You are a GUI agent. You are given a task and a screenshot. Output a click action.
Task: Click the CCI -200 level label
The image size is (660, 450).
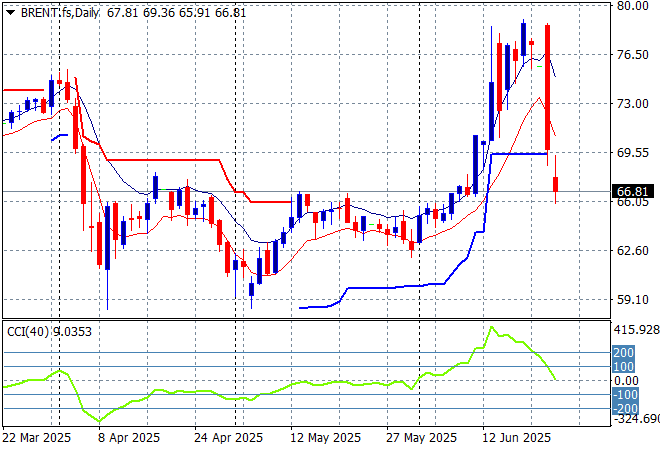[625, 408]
